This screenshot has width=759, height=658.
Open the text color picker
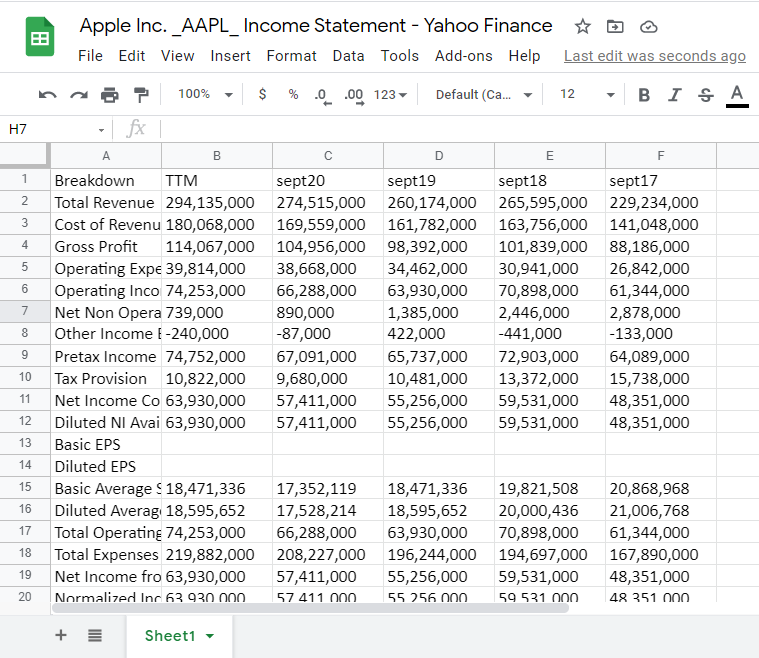pos(737,95)
